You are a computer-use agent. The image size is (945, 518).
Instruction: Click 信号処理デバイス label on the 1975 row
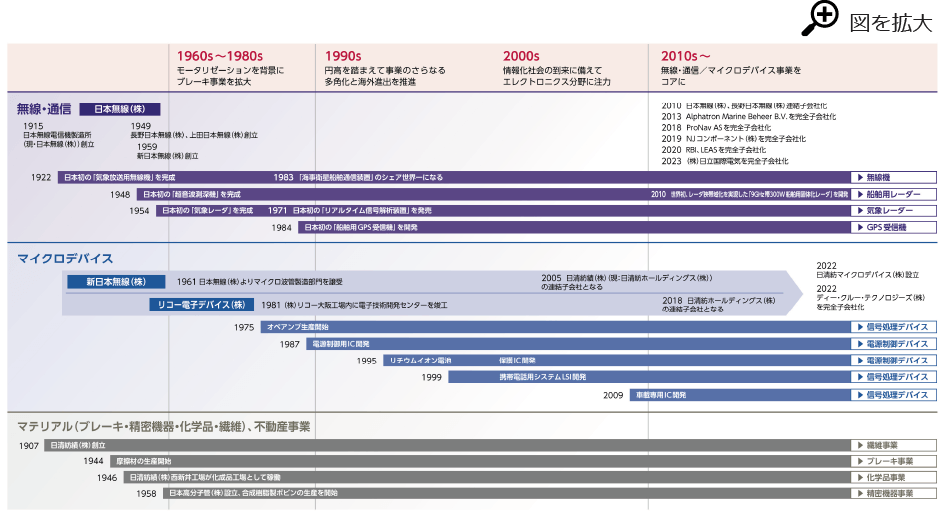[x=894, y=327]
